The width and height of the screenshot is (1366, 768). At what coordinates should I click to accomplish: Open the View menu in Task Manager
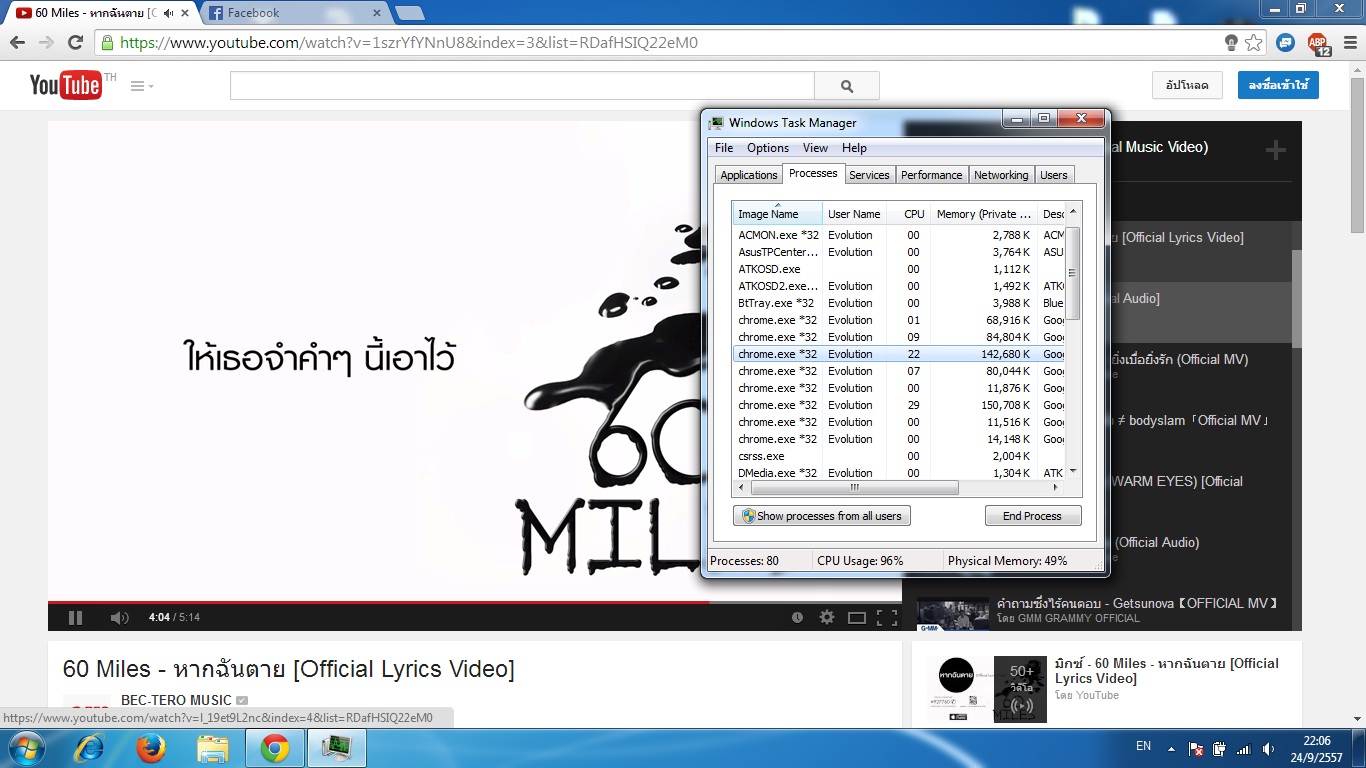816,148
